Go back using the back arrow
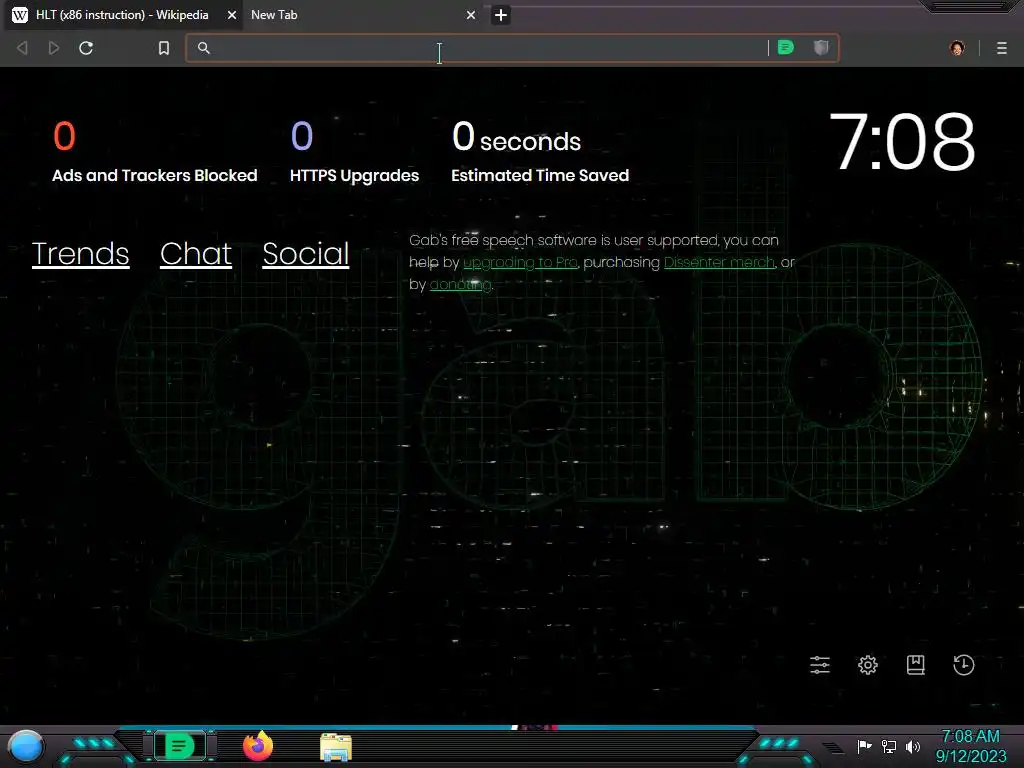 [22, 48]
